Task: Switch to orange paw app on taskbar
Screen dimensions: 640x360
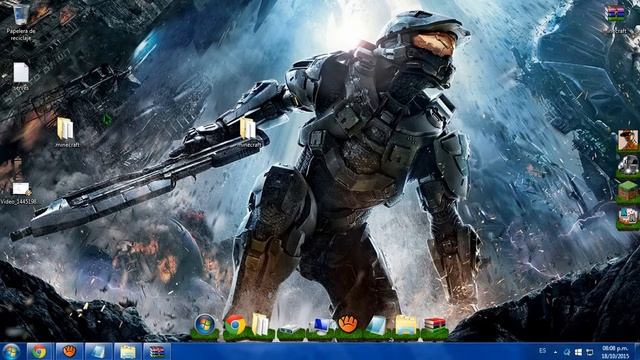Action: pos(69,352)
